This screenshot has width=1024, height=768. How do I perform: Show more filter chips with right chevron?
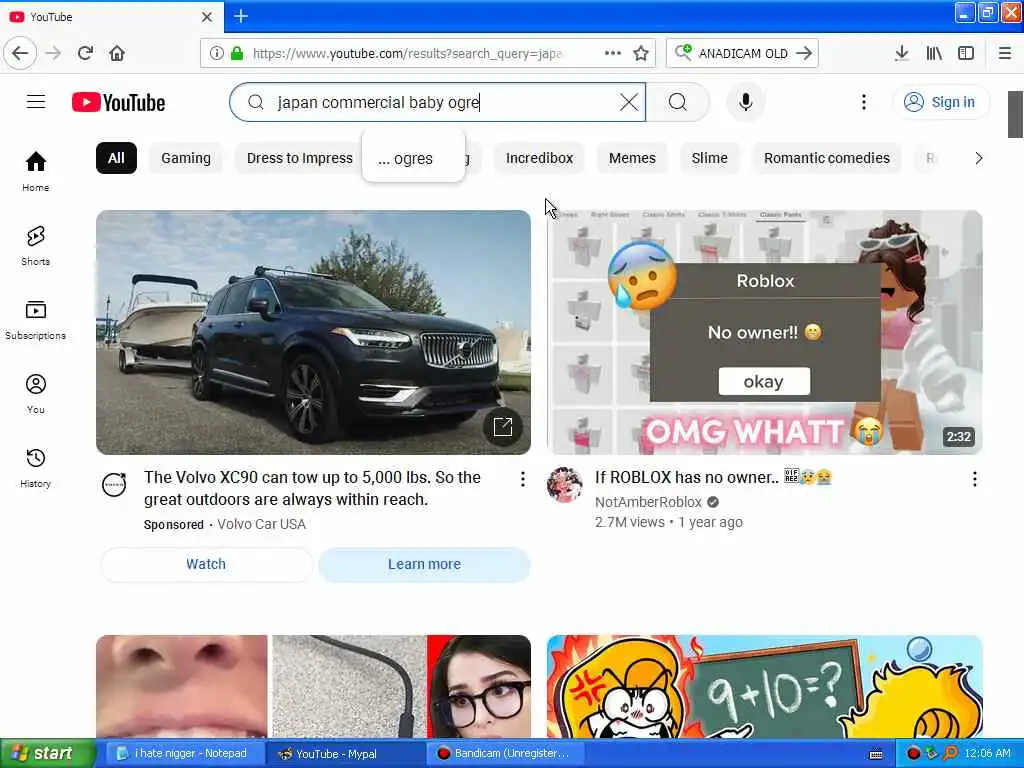pyautogui.click(x=978, y=158)
